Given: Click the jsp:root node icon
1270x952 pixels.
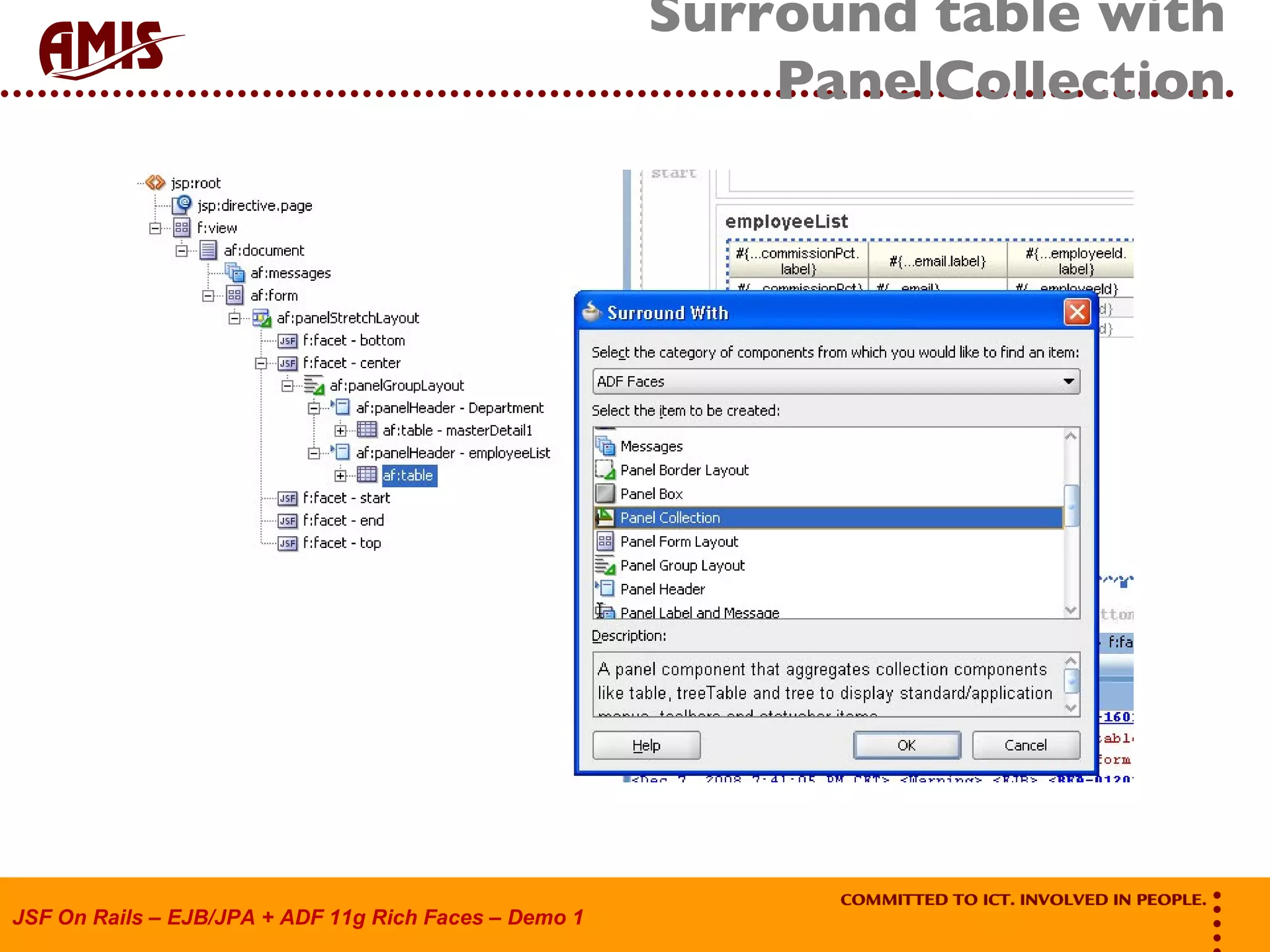Looking at the screenshot, I should 155,183.
